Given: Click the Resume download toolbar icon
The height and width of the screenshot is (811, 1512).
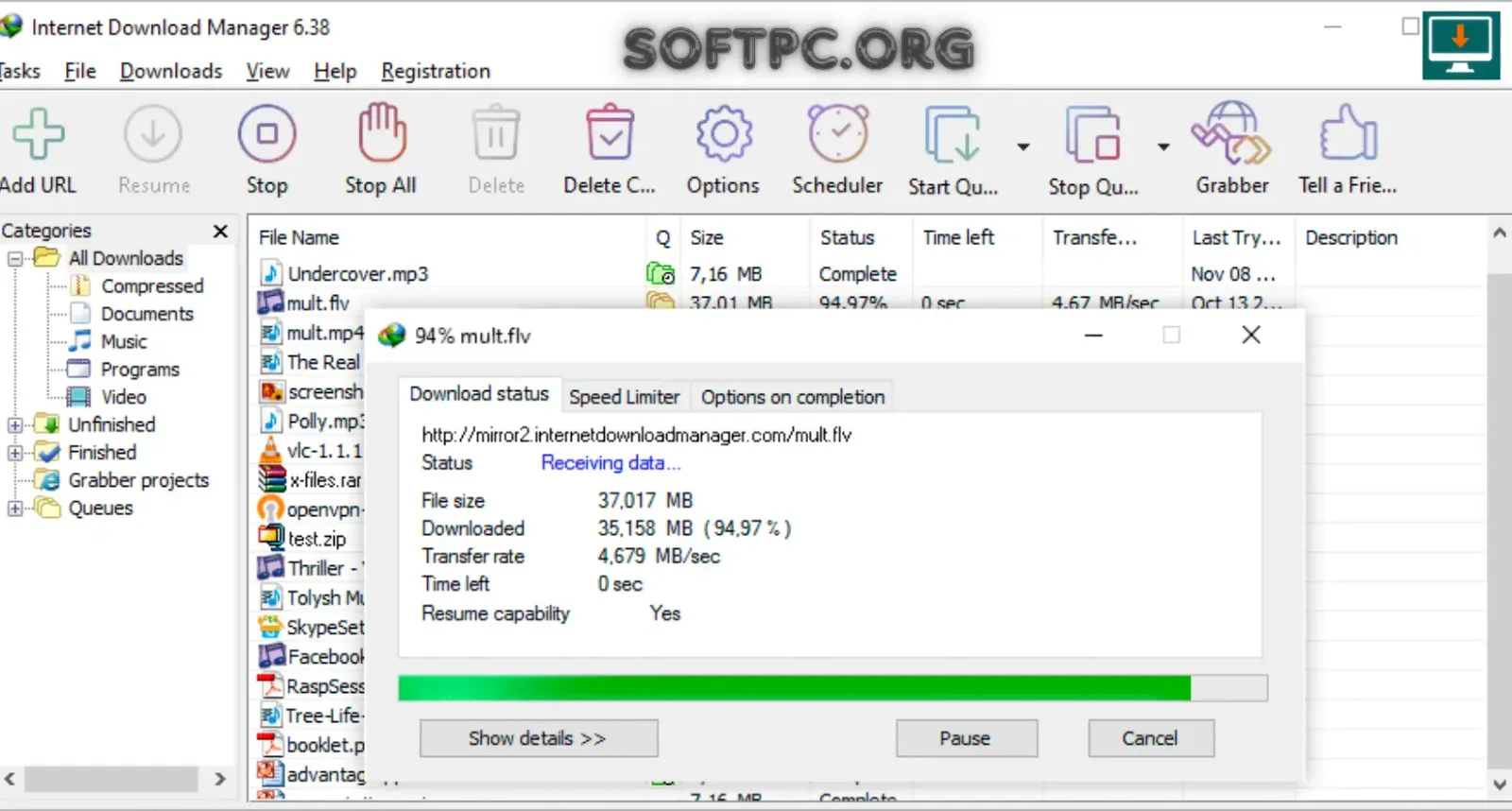Looking at the screenshot, I should coord(153,134).
